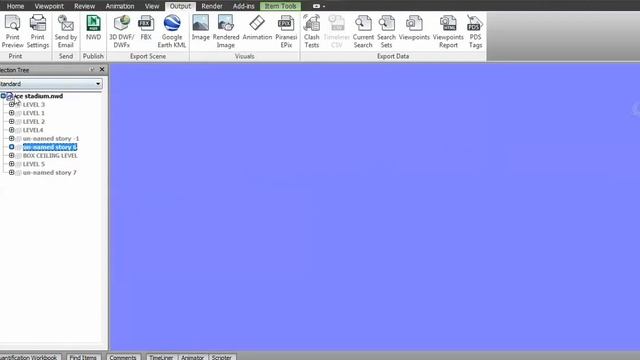This screenshot has width=640, height=360.
Task: Open the Item Tools contextual tab
Action: click(x=280, y=6)
